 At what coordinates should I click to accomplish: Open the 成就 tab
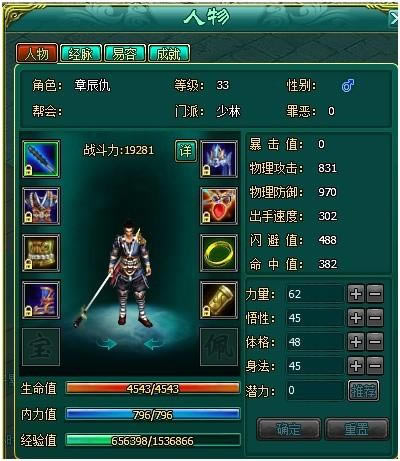(x=169, y=53)
